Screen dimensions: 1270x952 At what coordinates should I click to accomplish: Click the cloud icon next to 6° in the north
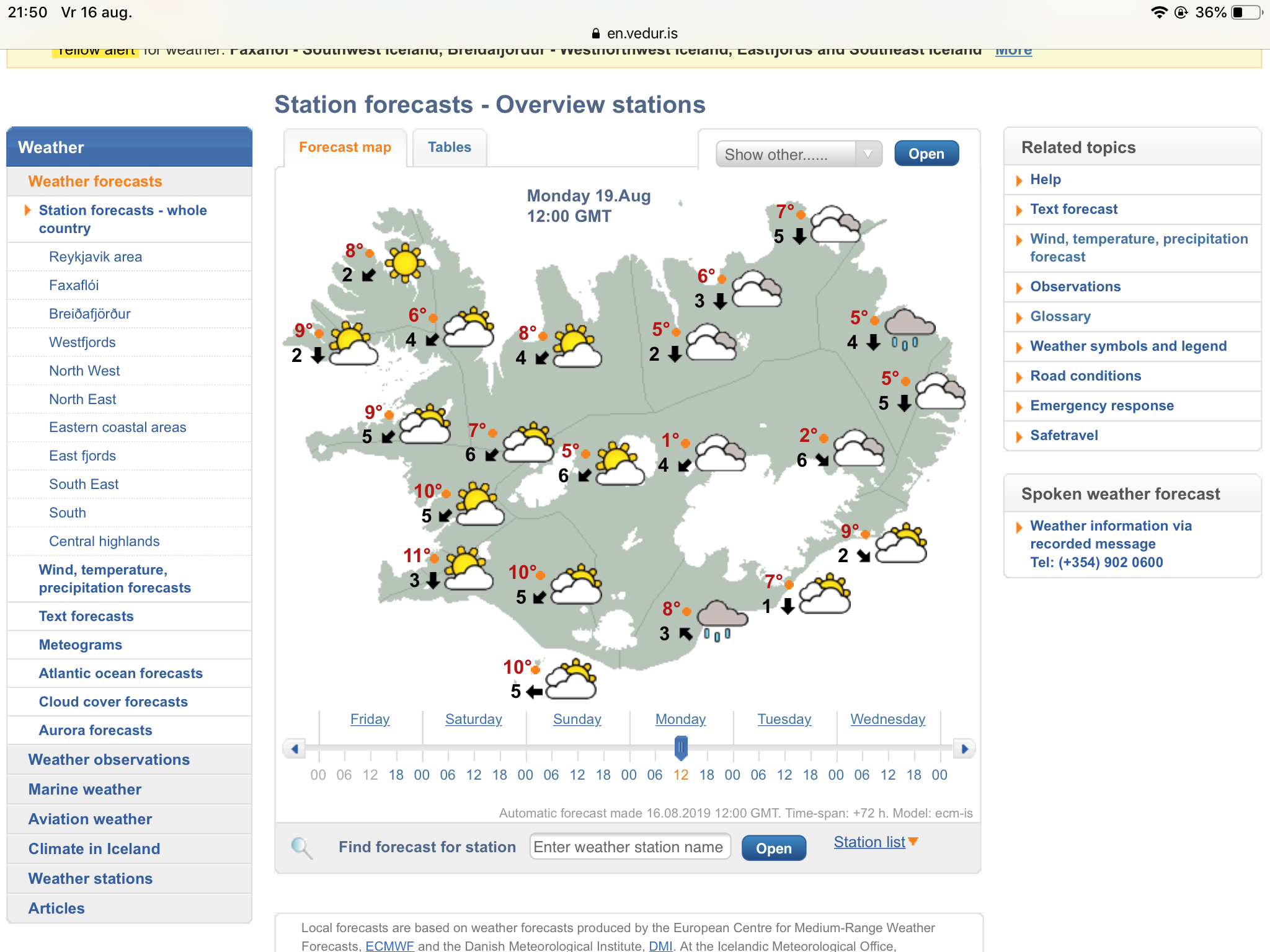point(757,289)
